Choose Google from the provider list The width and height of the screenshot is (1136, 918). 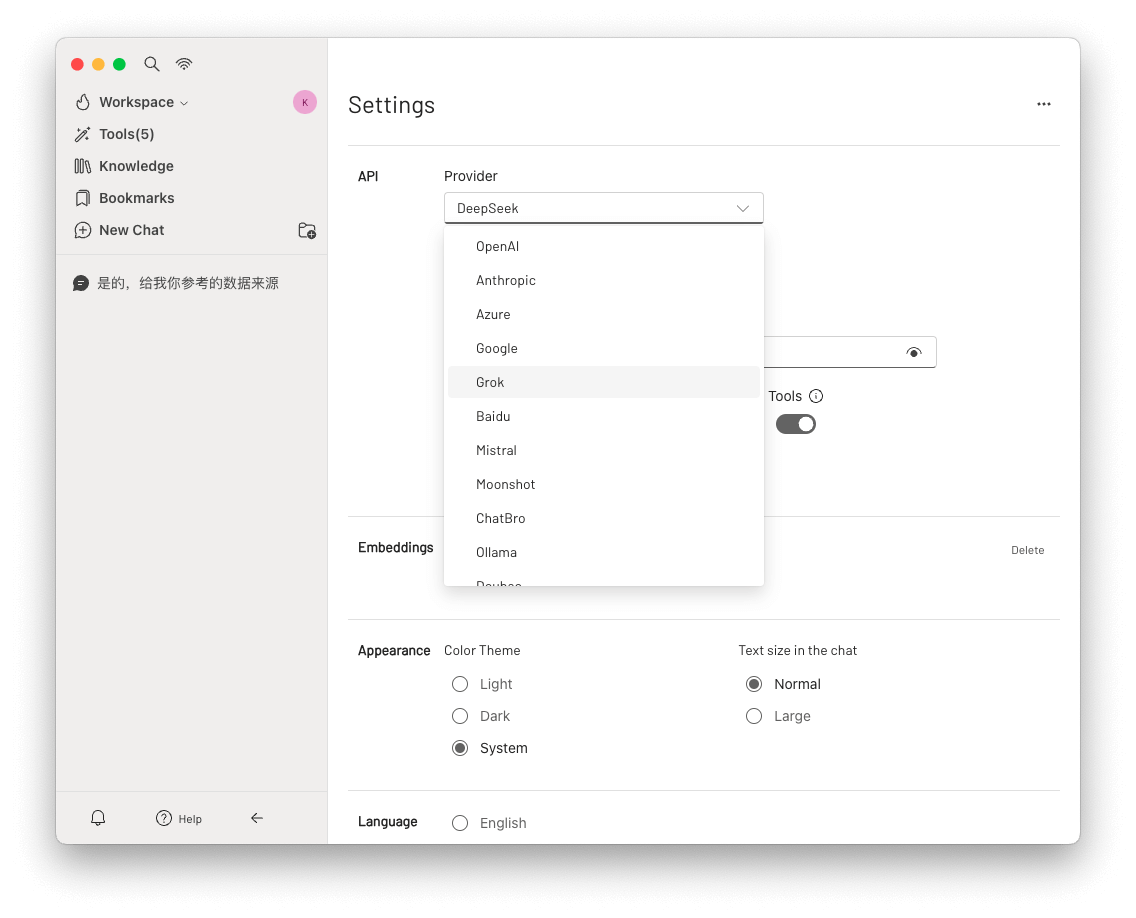click(x=604, y=349)
